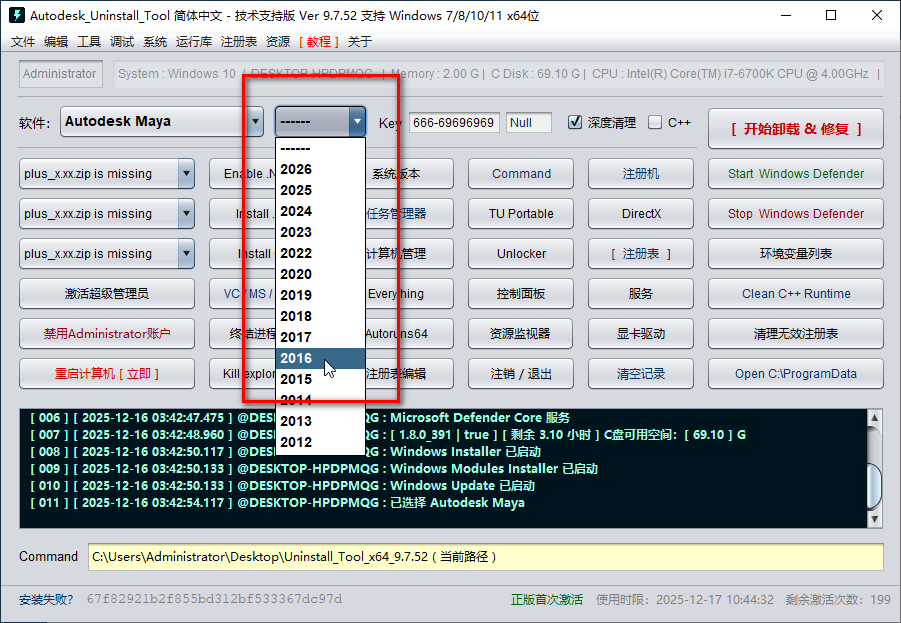The width and height of the screenshot is (901, 623).
Task: Click the Command path input field
Action: click(x=486, y=557)
